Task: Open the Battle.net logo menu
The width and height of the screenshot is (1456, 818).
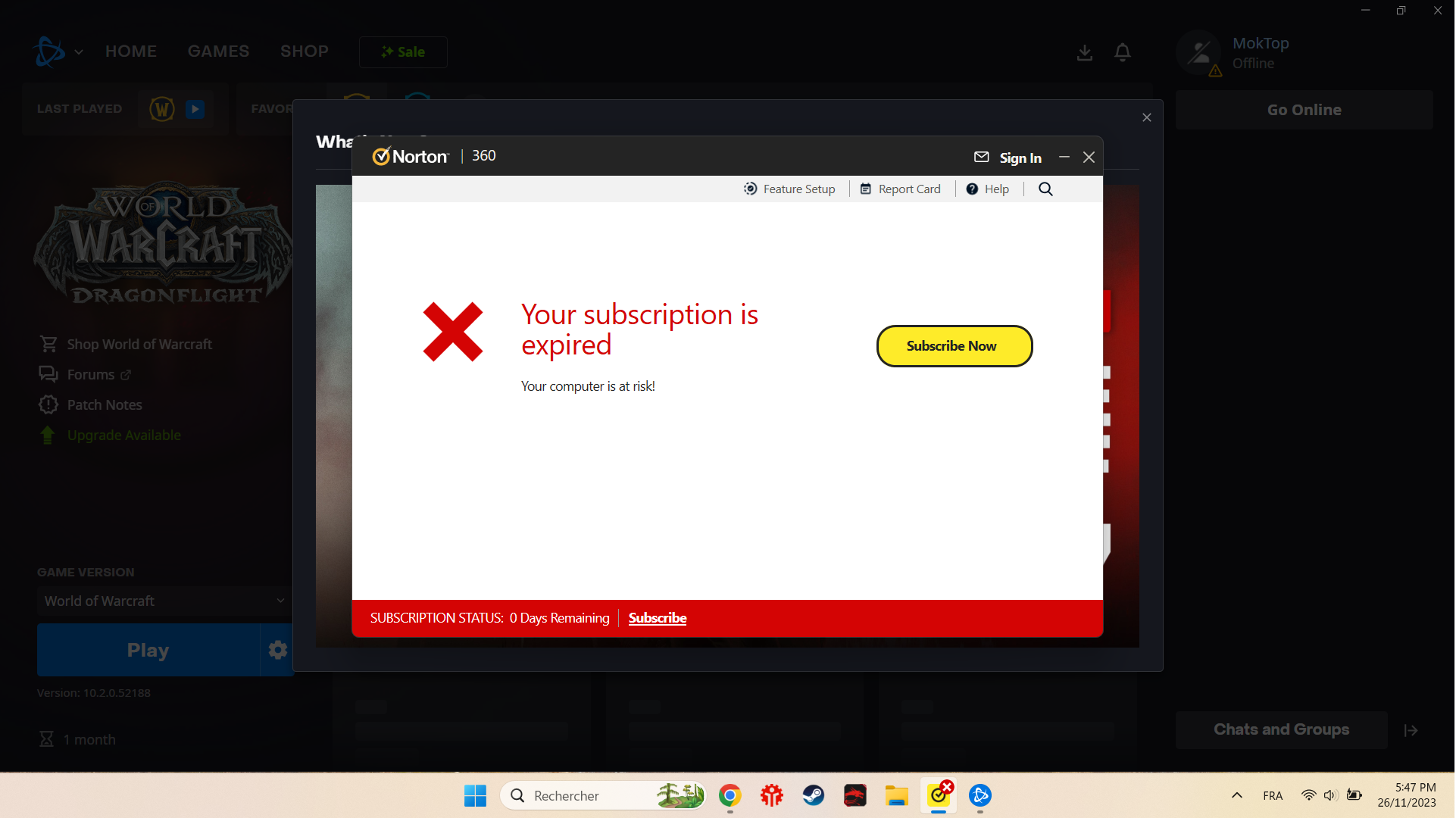Action: click(x=58, y=52)
